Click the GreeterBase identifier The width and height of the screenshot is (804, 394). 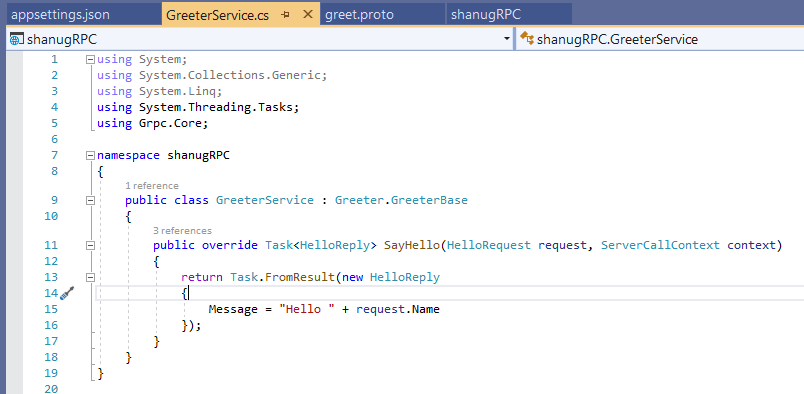pyautogui.click(x=429, y=200)
